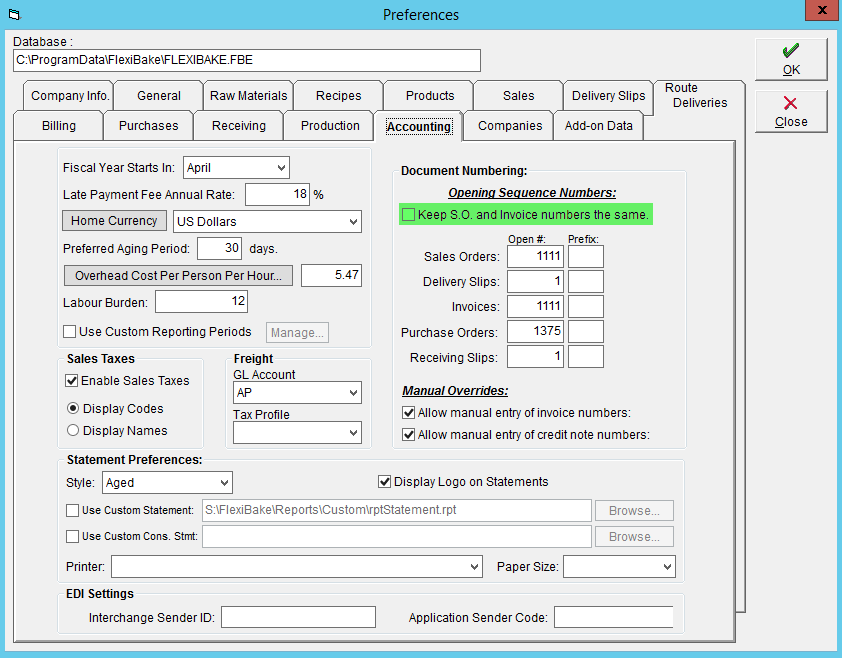The width and height of the screenshot is (842, 658).
Task: Click the Purchase Orders Prefix field
Action: [585, 331]
